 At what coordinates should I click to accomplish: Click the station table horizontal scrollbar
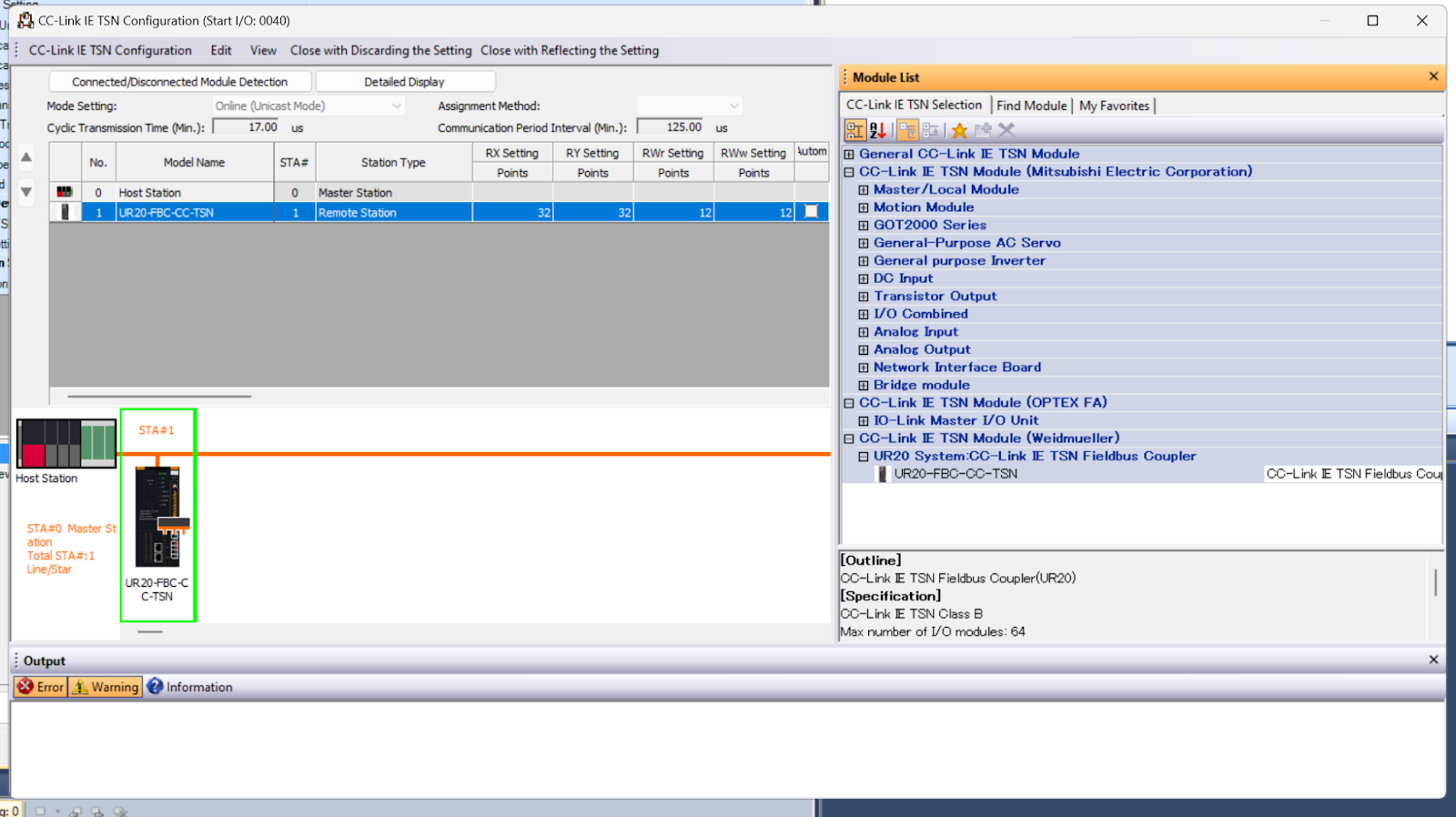point(159,396)
